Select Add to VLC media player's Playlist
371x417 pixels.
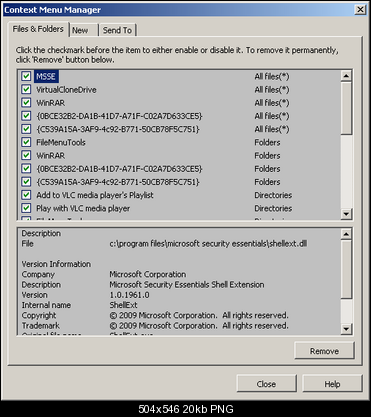coord(95,195)
